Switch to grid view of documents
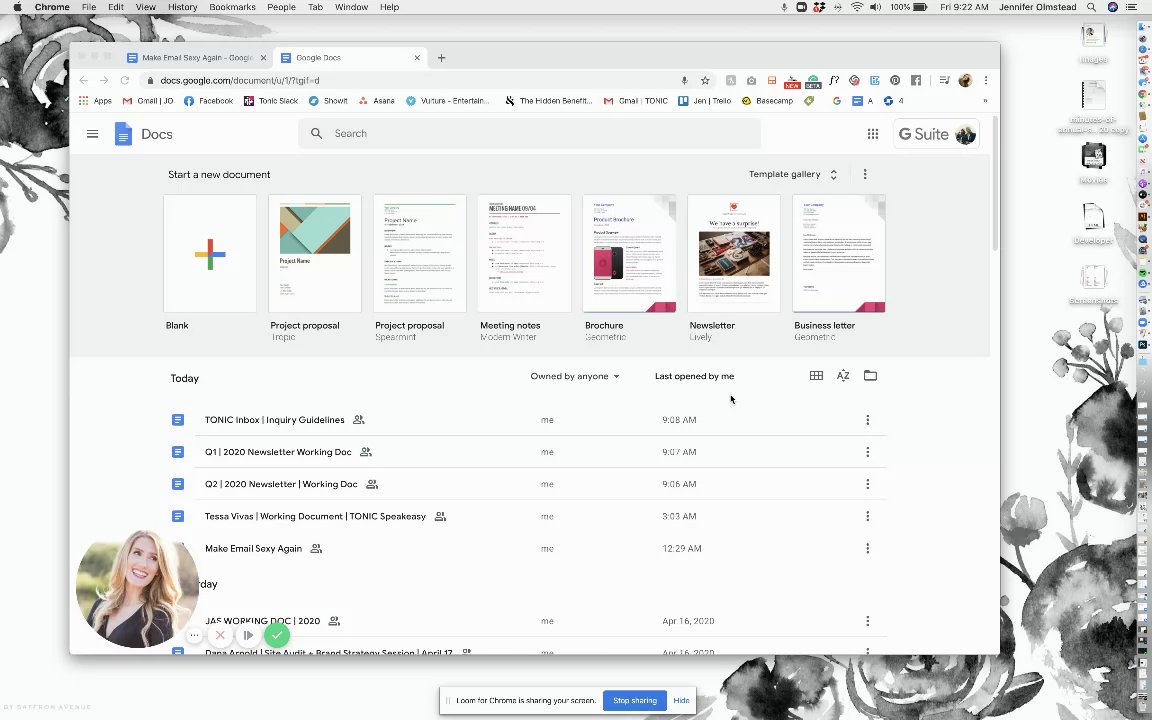The height and width of the screenshot is (720, 1152). [816, 375]
